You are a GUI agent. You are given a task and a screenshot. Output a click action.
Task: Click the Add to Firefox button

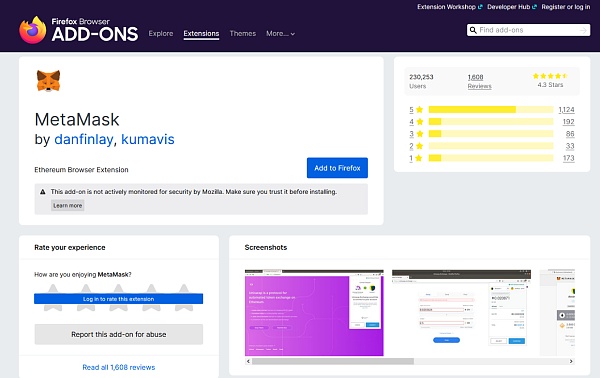337,168
